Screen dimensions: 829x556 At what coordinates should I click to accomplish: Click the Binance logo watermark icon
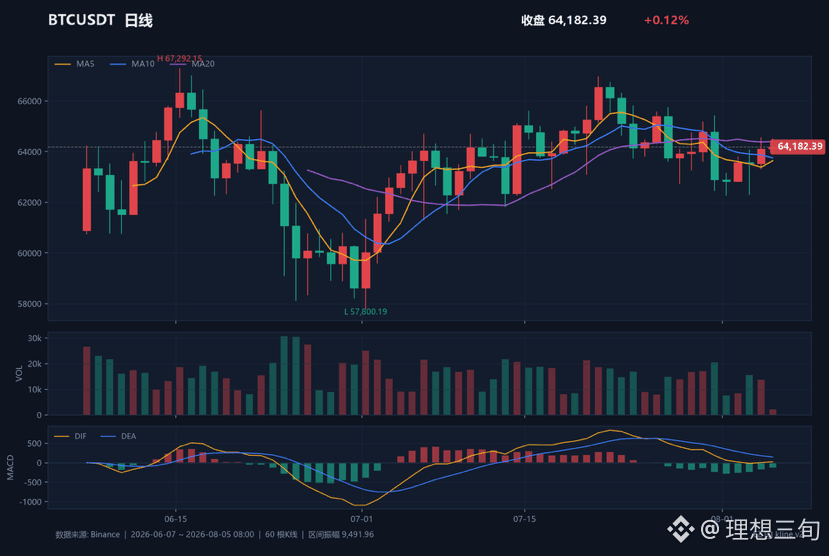tap(680, 529)
